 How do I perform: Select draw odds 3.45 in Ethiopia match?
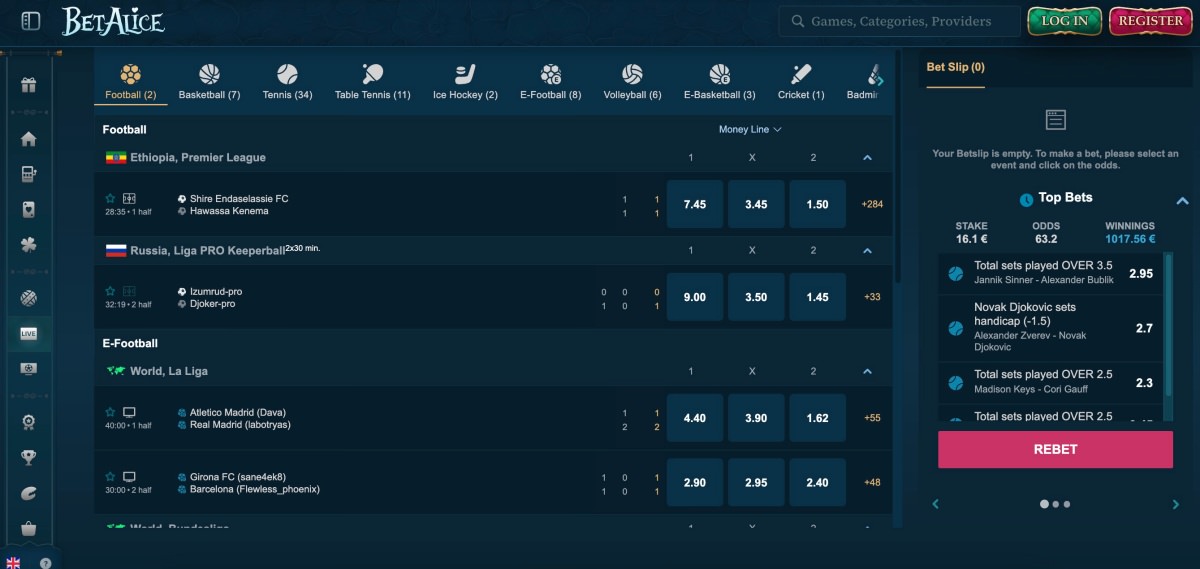[x=756, y=204]
